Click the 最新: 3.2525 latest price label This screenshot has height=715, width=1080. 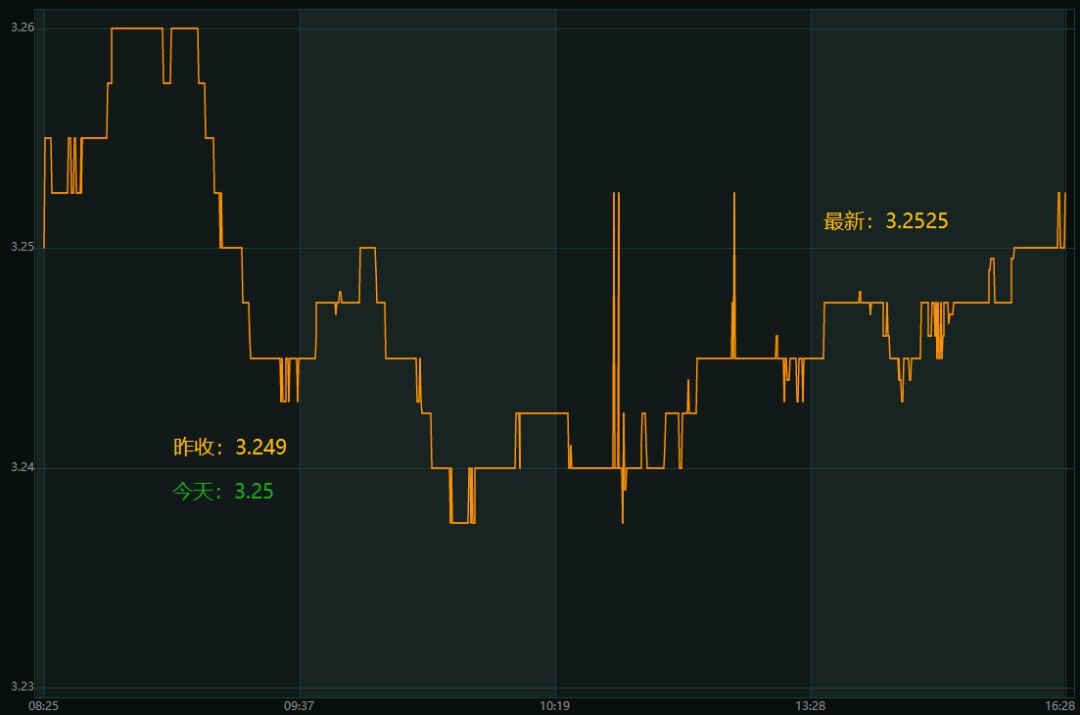[886, 221]
